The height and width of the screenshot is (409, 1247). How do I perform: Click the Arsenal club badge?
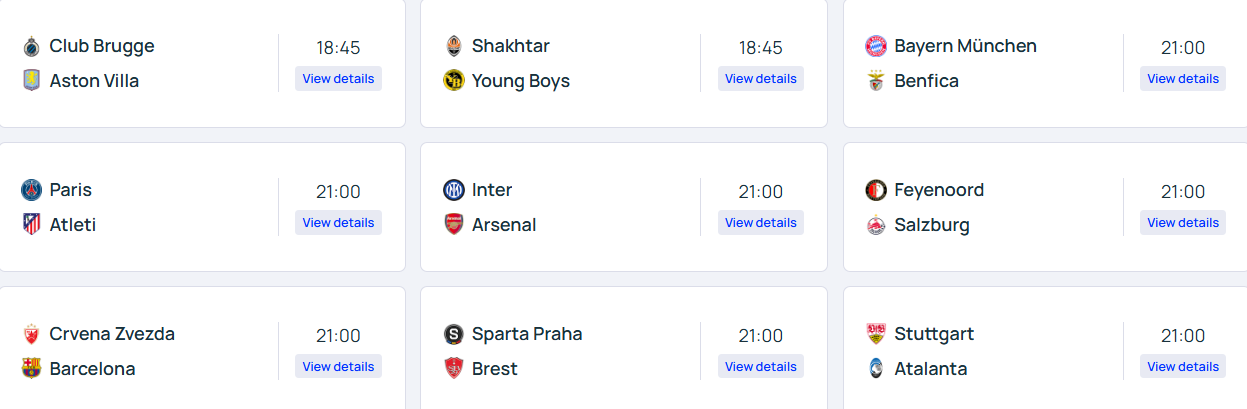tap(454, 225)
